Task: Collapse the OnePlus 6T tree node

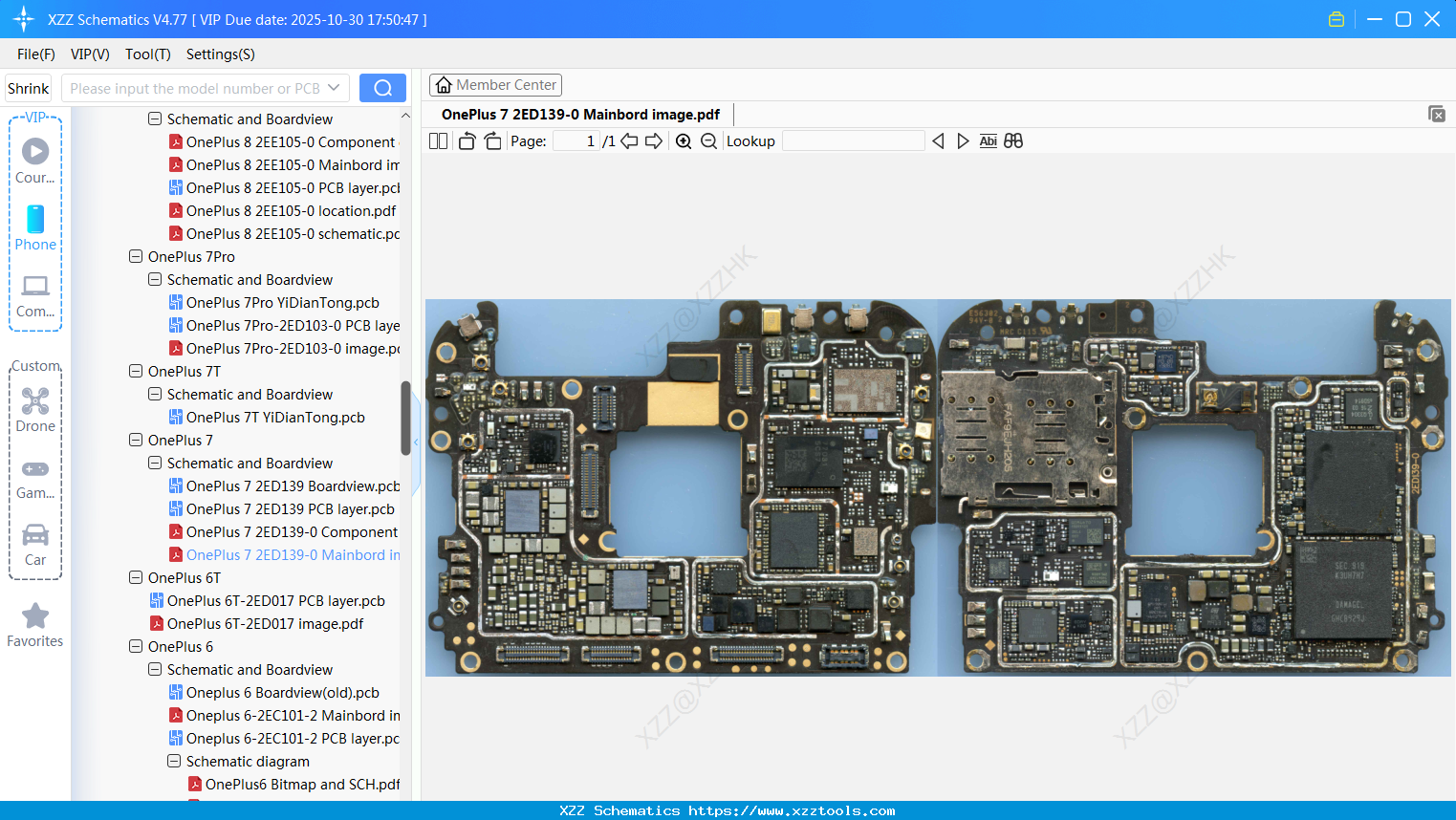Action: 135,577
